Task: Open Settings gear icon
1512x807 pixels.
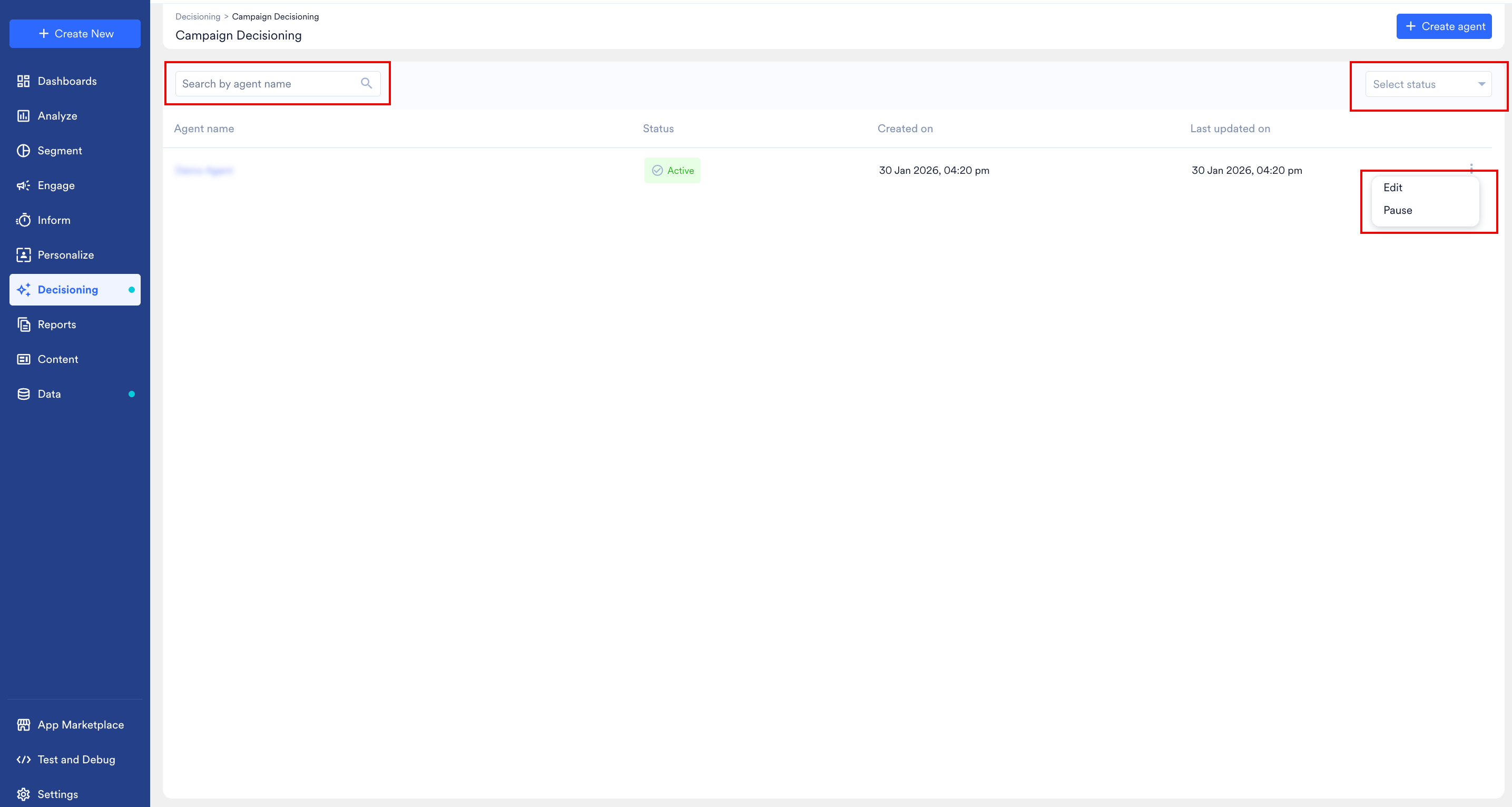Action: pos(24,794)
